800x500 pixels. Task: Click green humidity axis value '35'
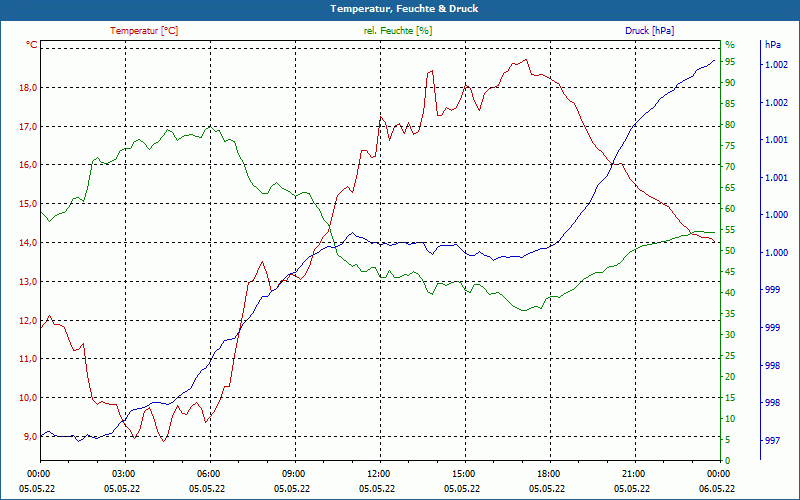tap(730, 314)
